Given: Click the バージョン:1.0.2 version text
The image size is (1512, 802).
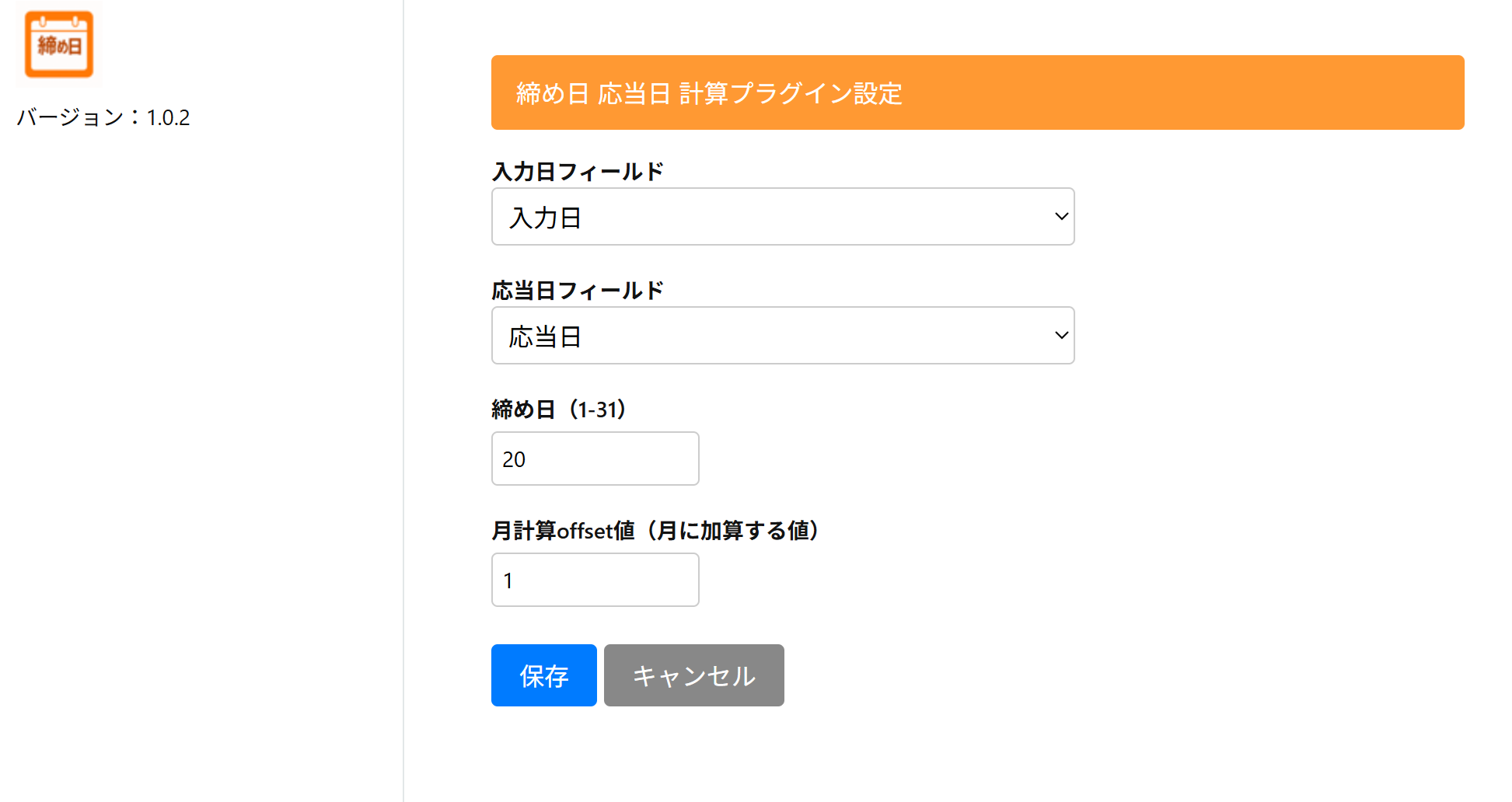Looking at the screenshot, I should click(x=103, y=117).
